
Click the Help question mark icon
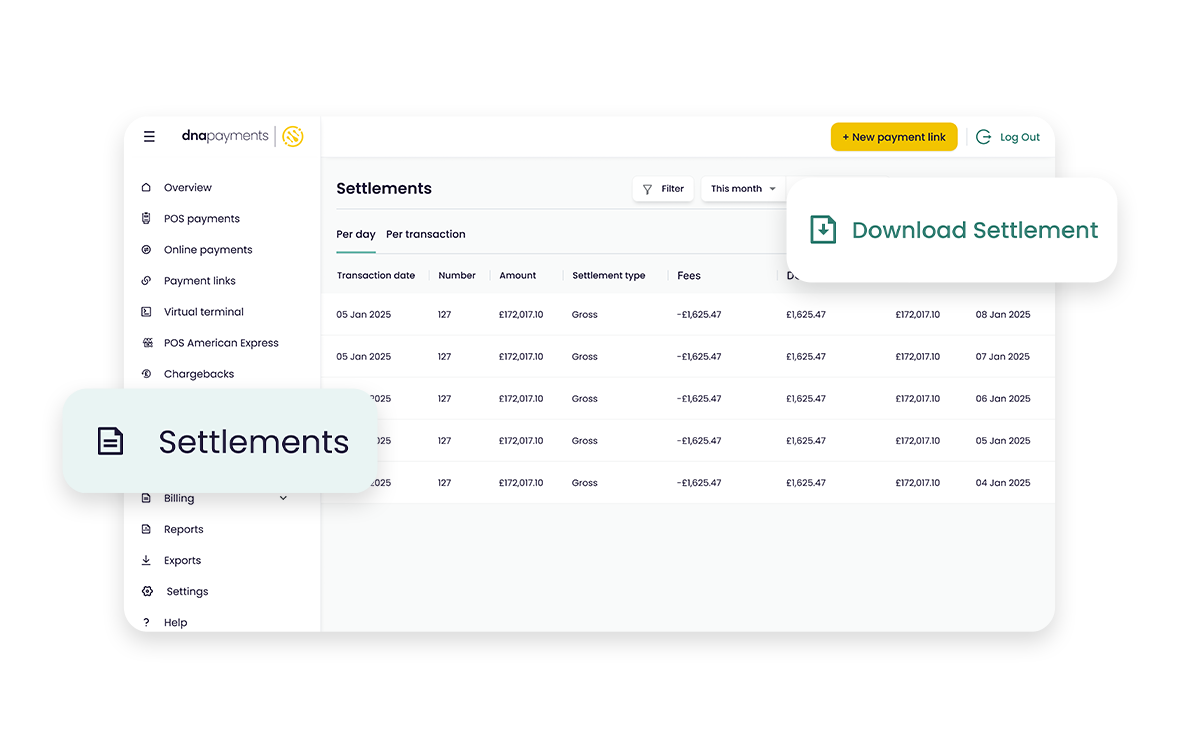click(146, 623)
